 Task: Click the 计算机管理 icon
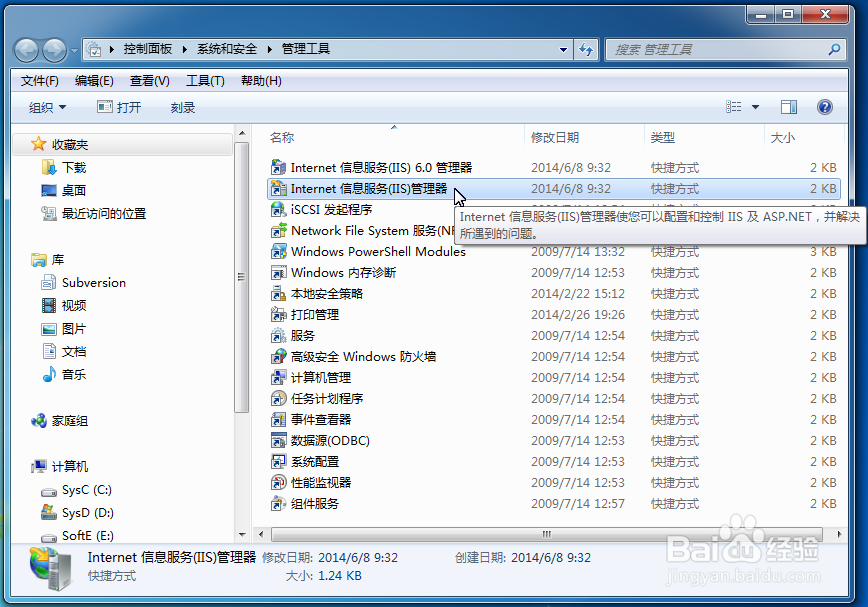[x=278, y=378]
